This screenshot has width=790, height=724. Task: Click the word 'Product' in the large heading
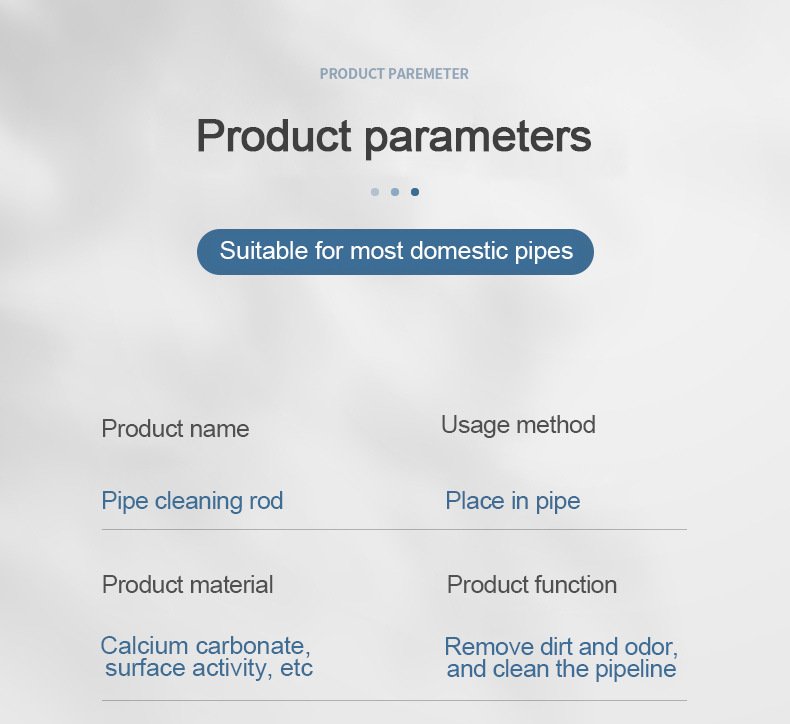click(274, 136)
